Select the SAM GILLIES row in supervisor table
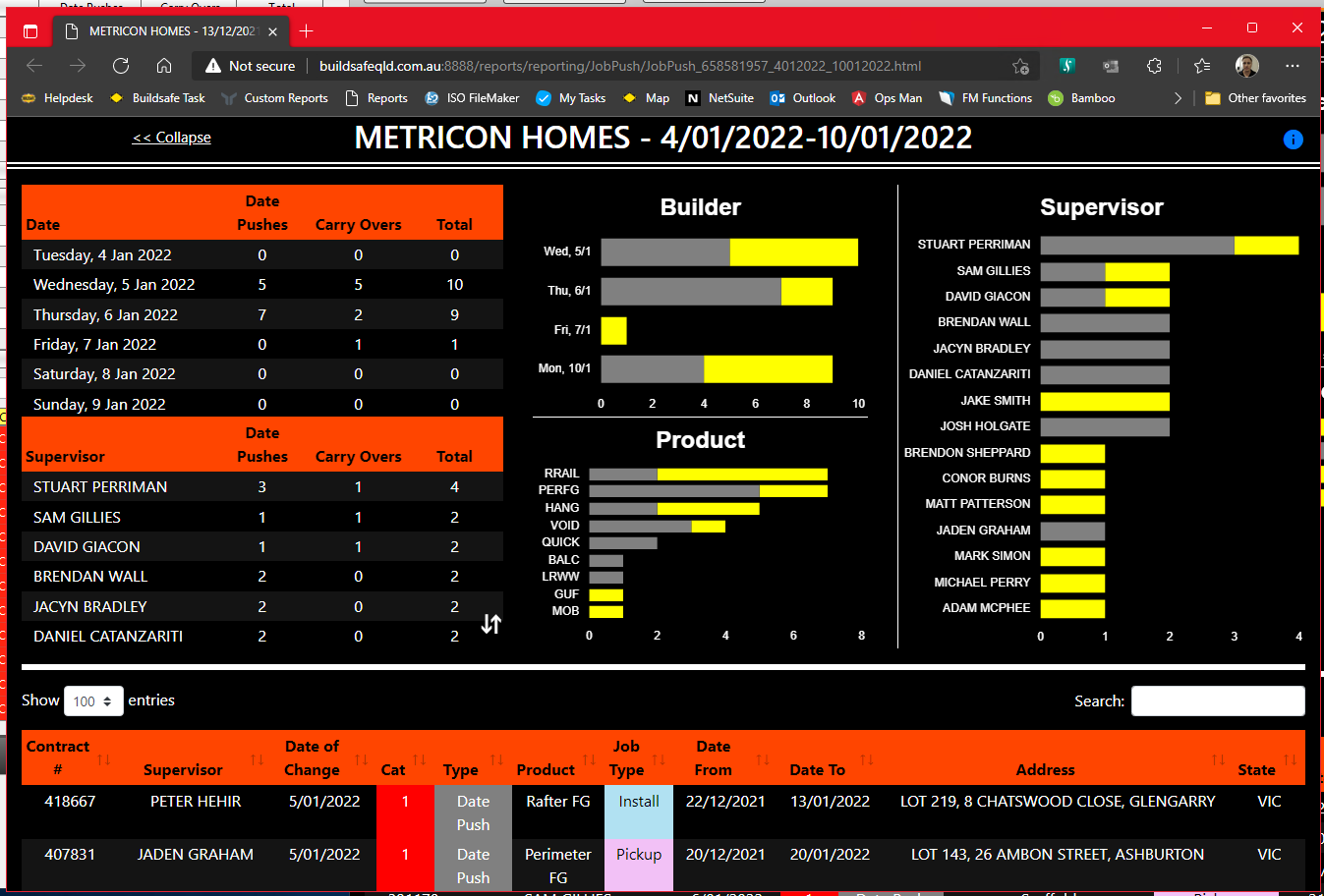Screen dimensions: 1324x896 click(x=262, y=517)
